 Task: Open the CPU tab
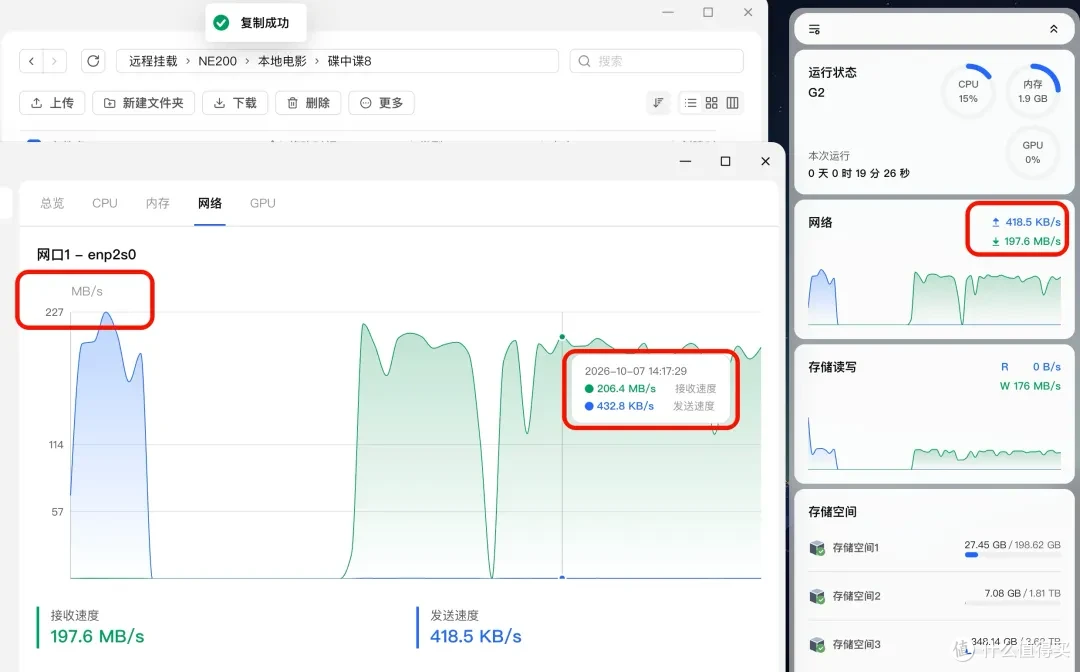[105, 203]
